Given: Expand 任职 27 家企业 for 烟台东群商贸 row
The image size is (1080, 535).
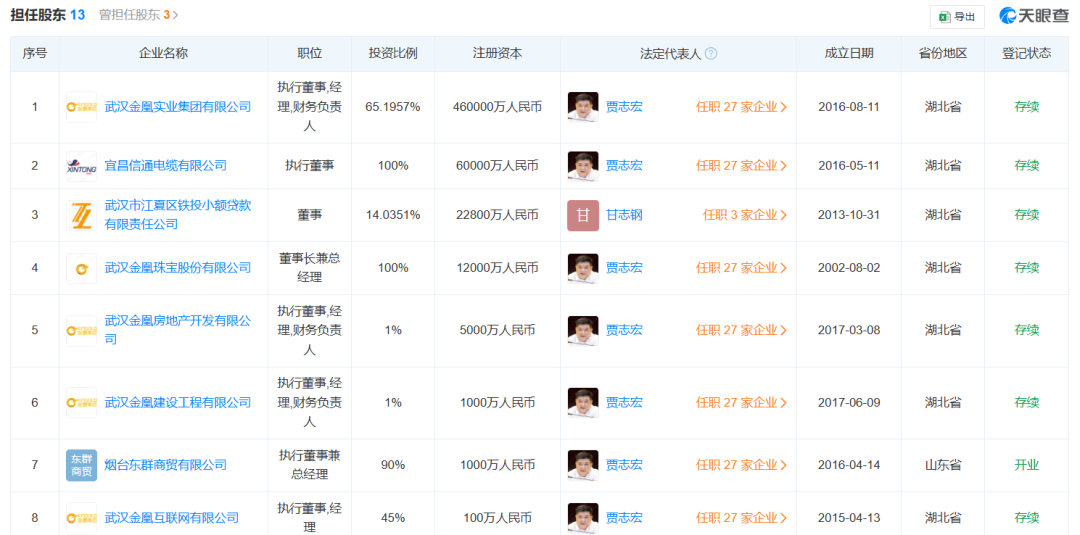Looking at the screenshot, I should (741, 465).
